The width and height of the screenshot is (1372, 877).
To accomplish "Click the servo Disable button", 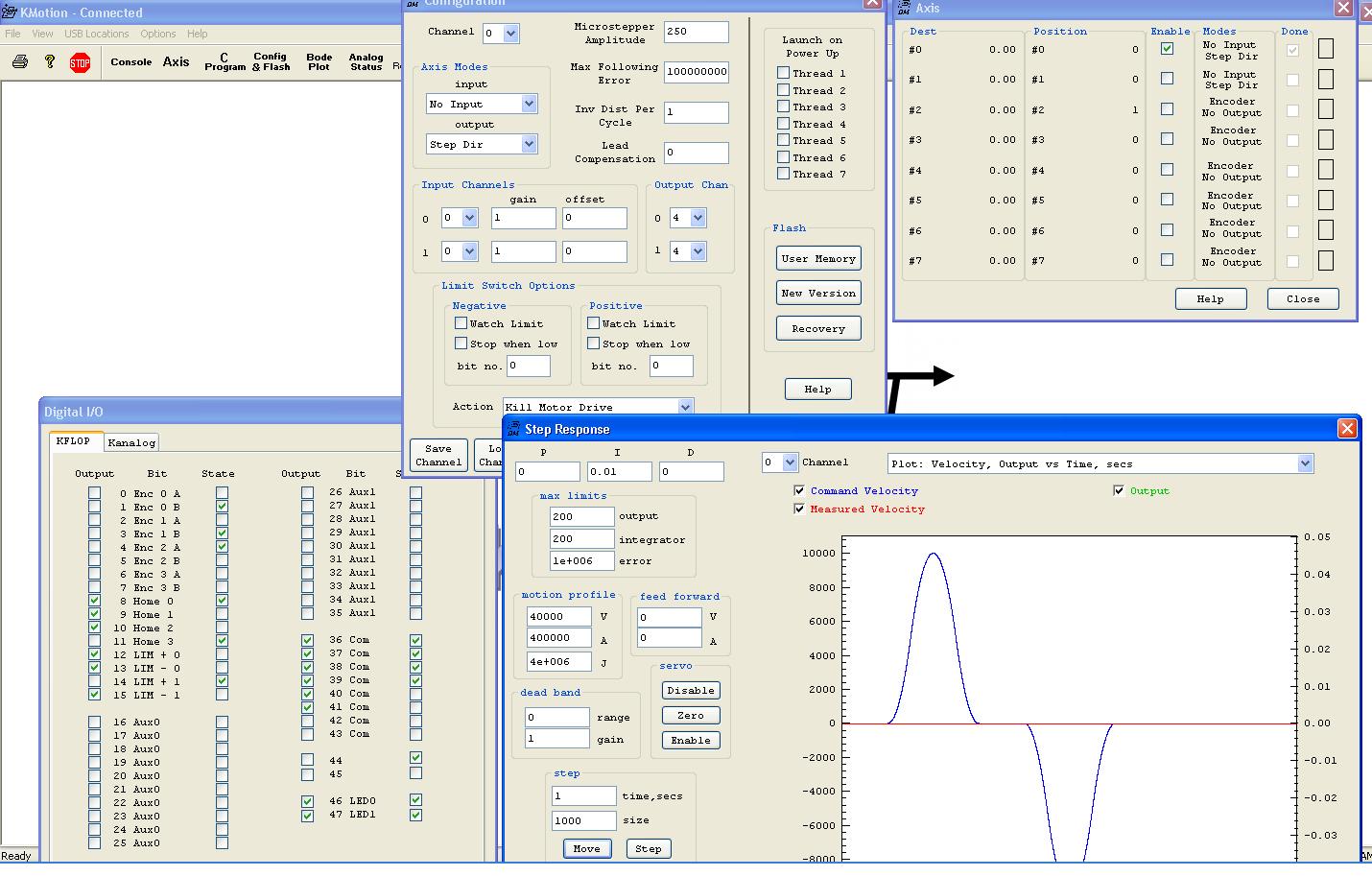I will (x=690, y=690).
